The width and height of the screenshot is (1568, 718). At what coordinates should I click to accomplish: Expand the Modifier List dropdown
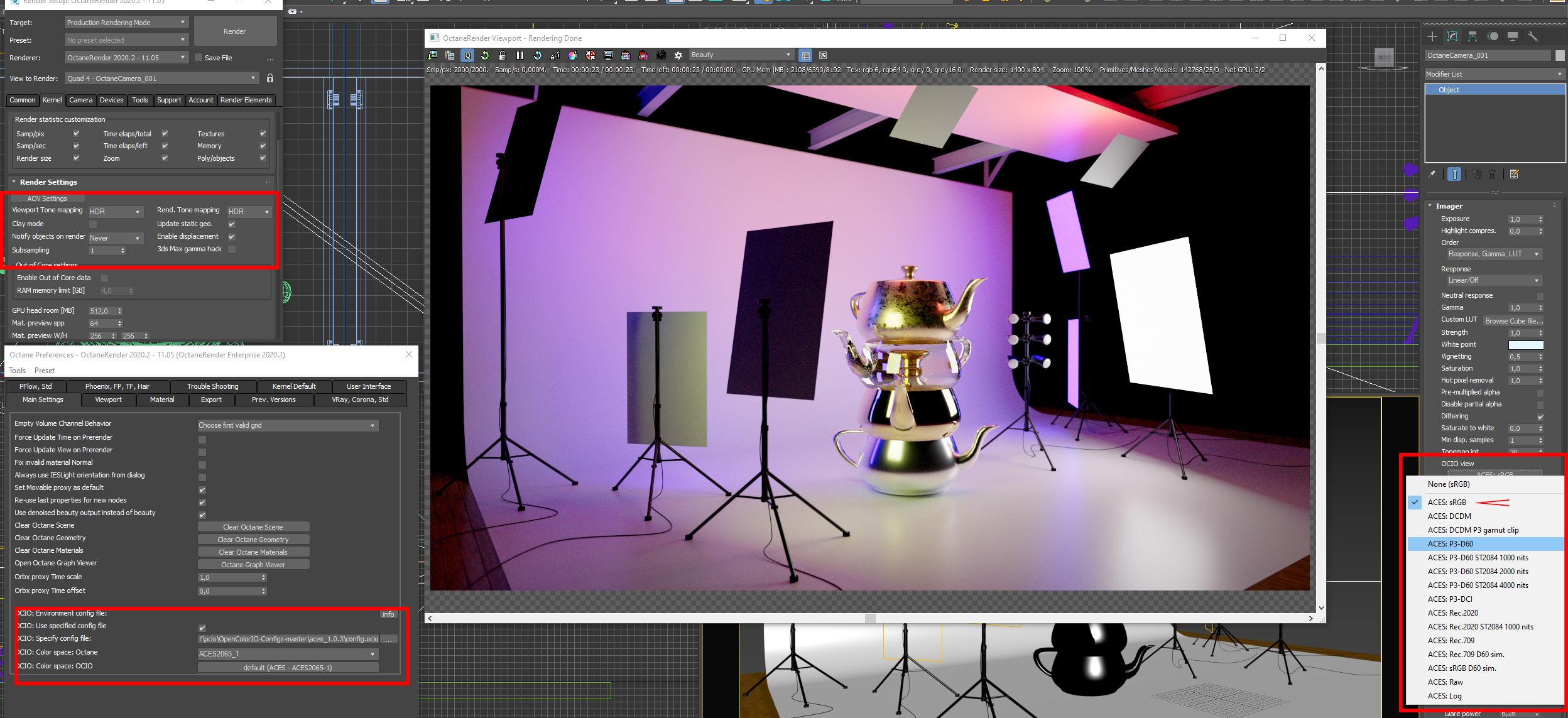(1494, 74)
